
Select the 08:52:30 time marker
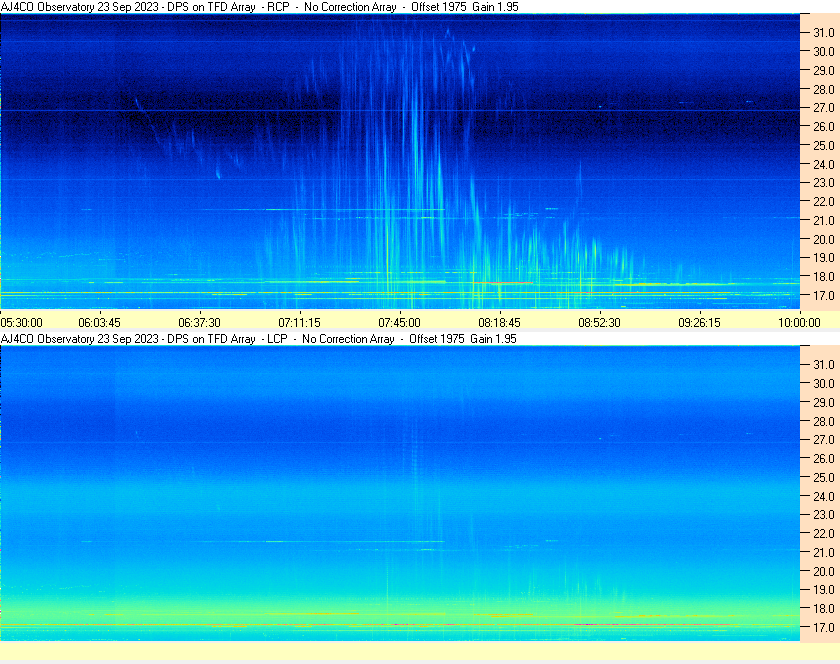click(599, 323)
